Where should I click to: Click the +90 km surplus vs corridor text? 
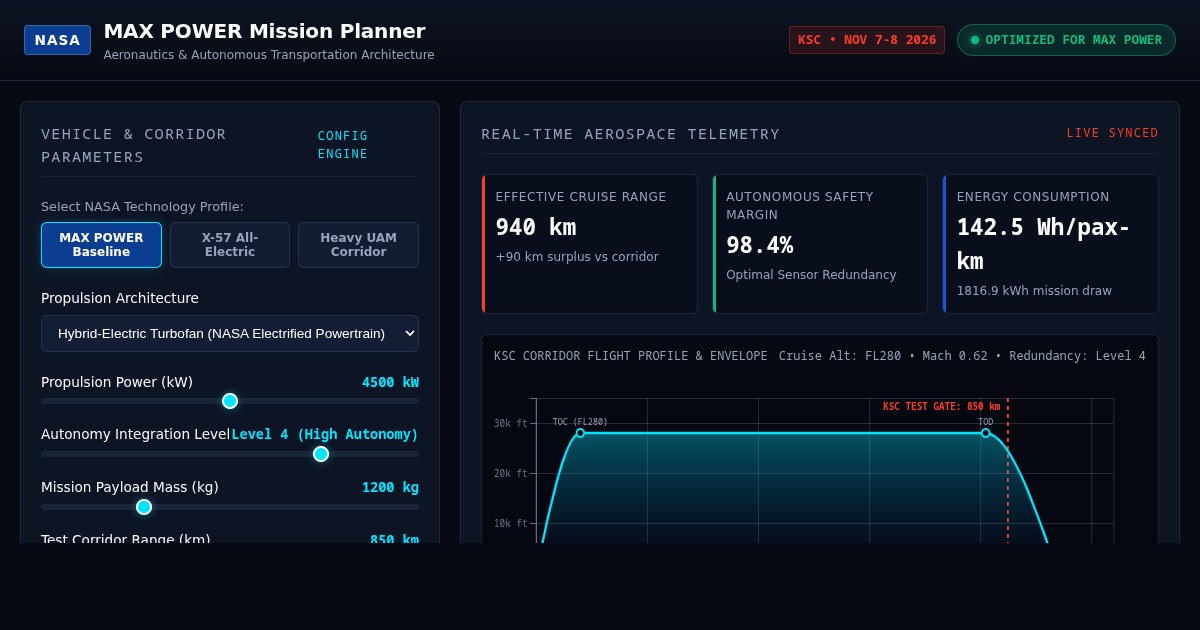tap(577, 257)
